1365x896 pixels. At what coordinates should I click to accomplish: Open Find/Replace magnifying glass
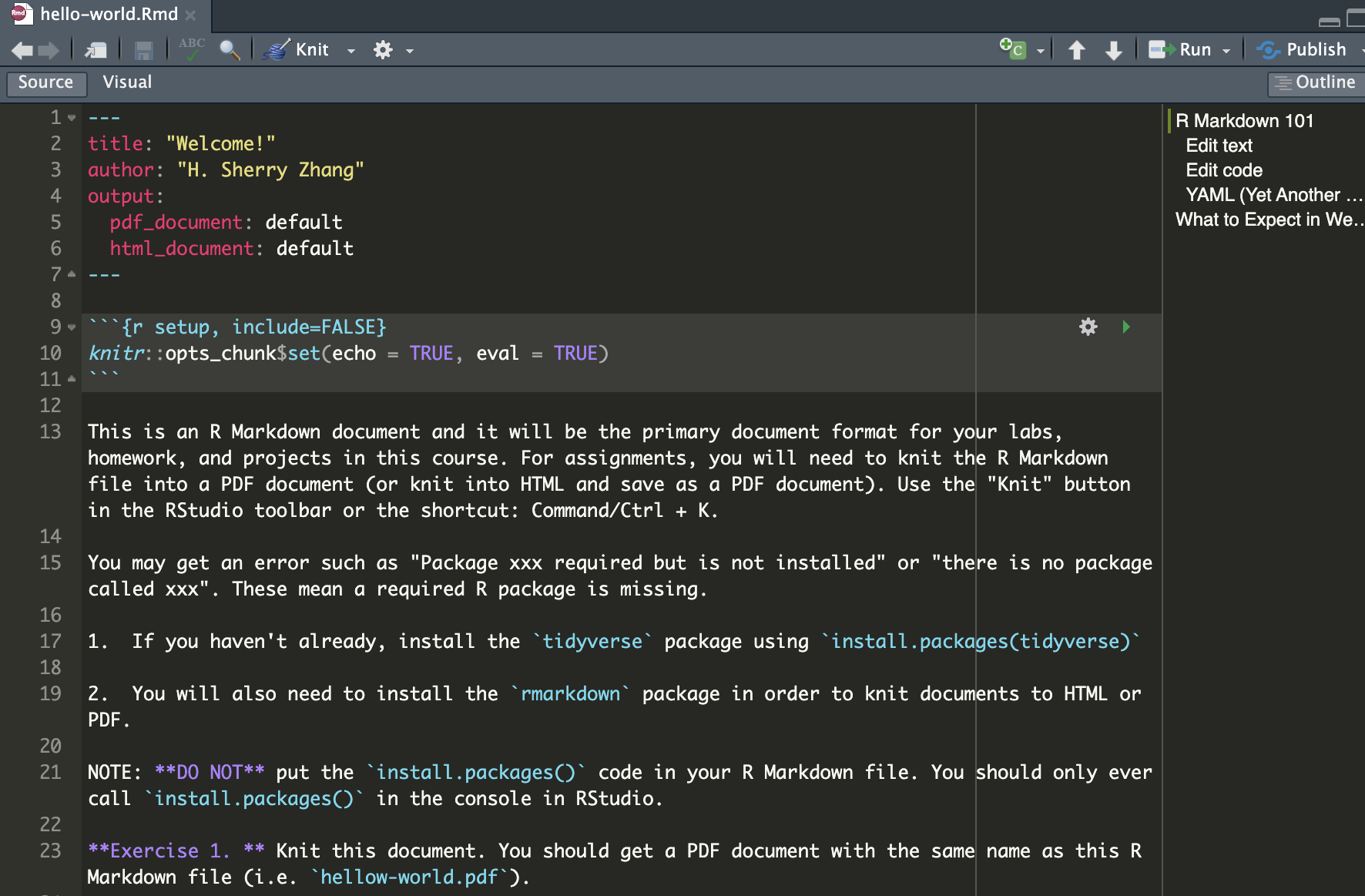coord(230,50)
